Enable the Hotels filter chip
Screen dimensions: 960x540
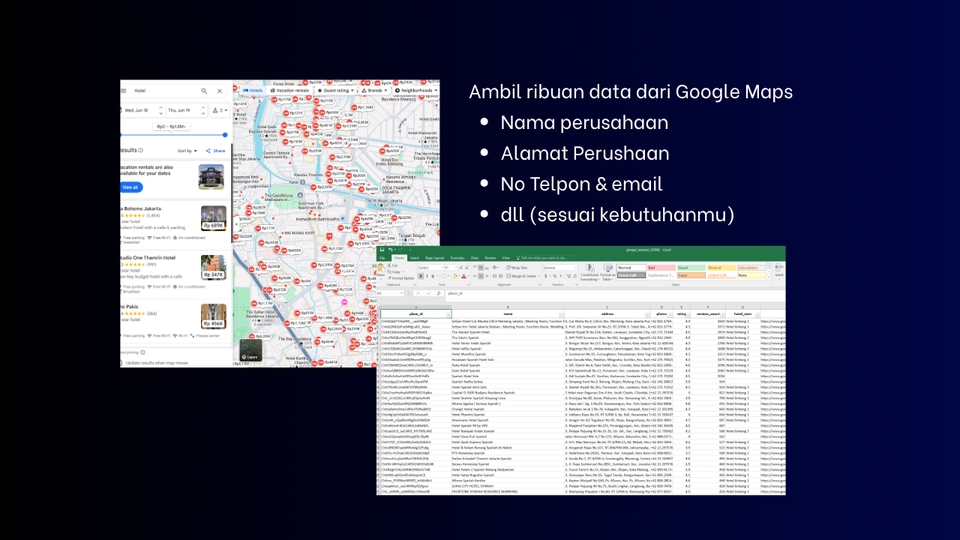252,90
